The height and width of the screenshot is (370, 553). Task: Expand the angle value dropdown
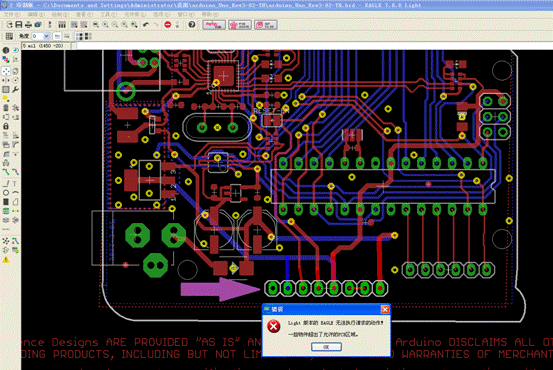pyautogui.click(x=46, y=36)
